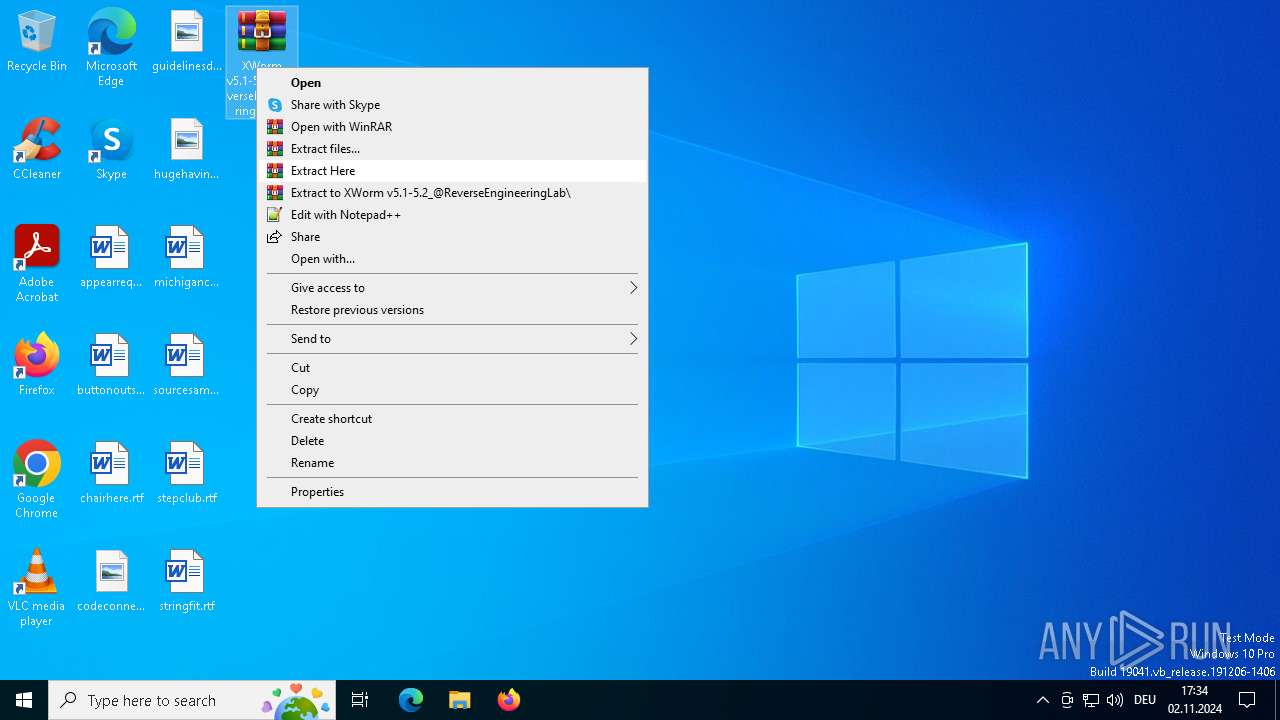Choose Rename in the context menu
Screen dimensions: 1280x720
coord(452,463)
